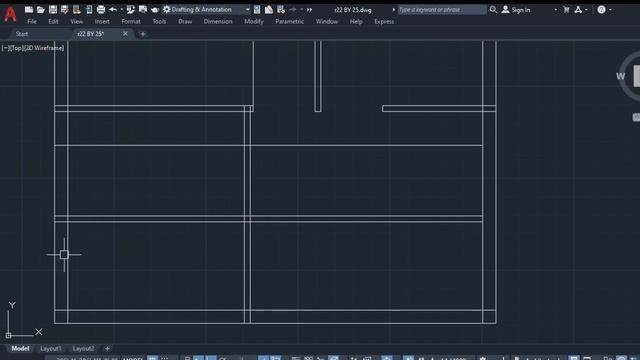Switch to the Layout1 tab
The height and width of the screenshot is (360, 640).
coord(51,349)
